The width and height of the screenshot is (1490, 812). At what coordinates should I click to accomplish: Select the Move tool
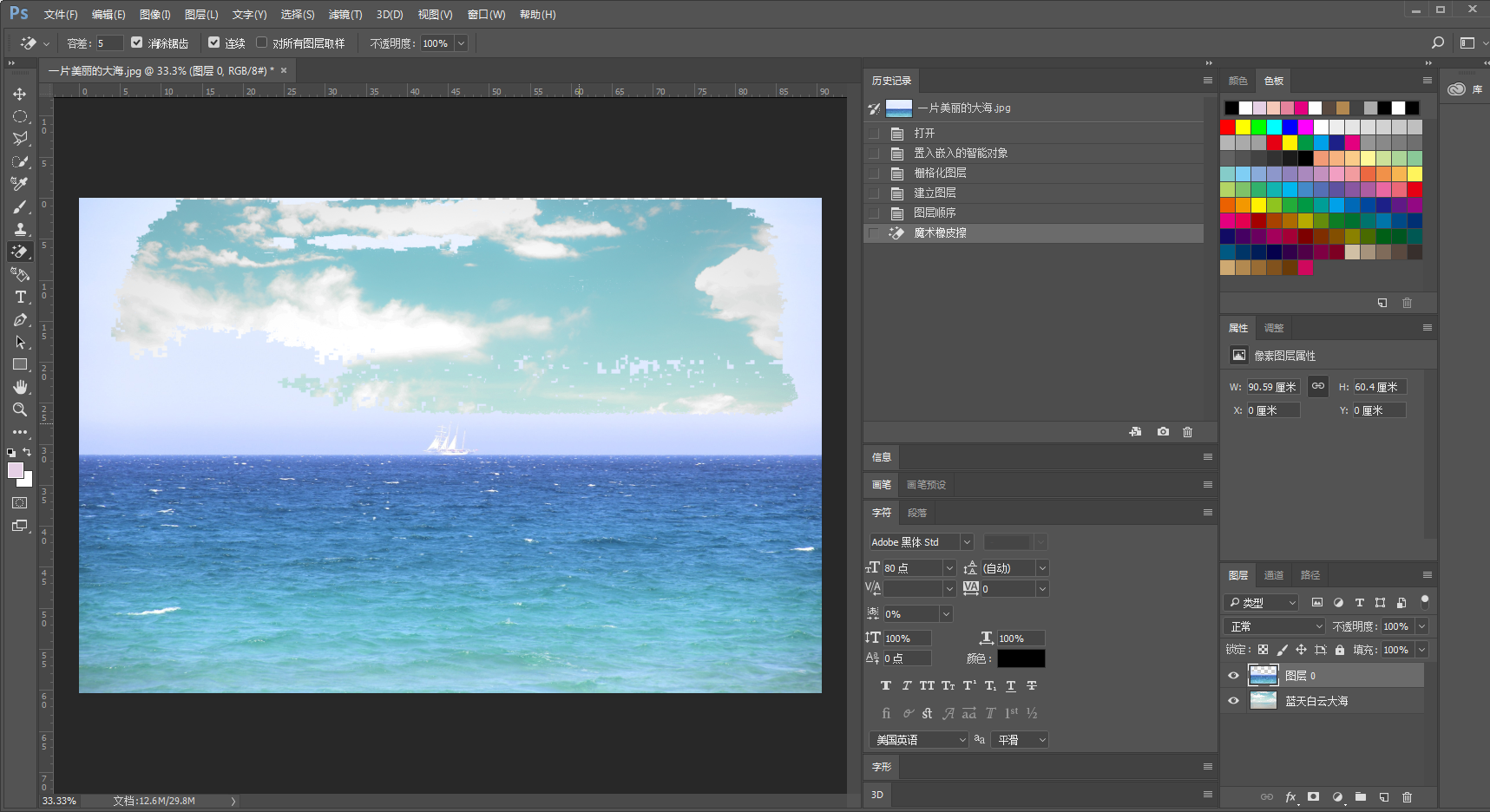point(19,94)
